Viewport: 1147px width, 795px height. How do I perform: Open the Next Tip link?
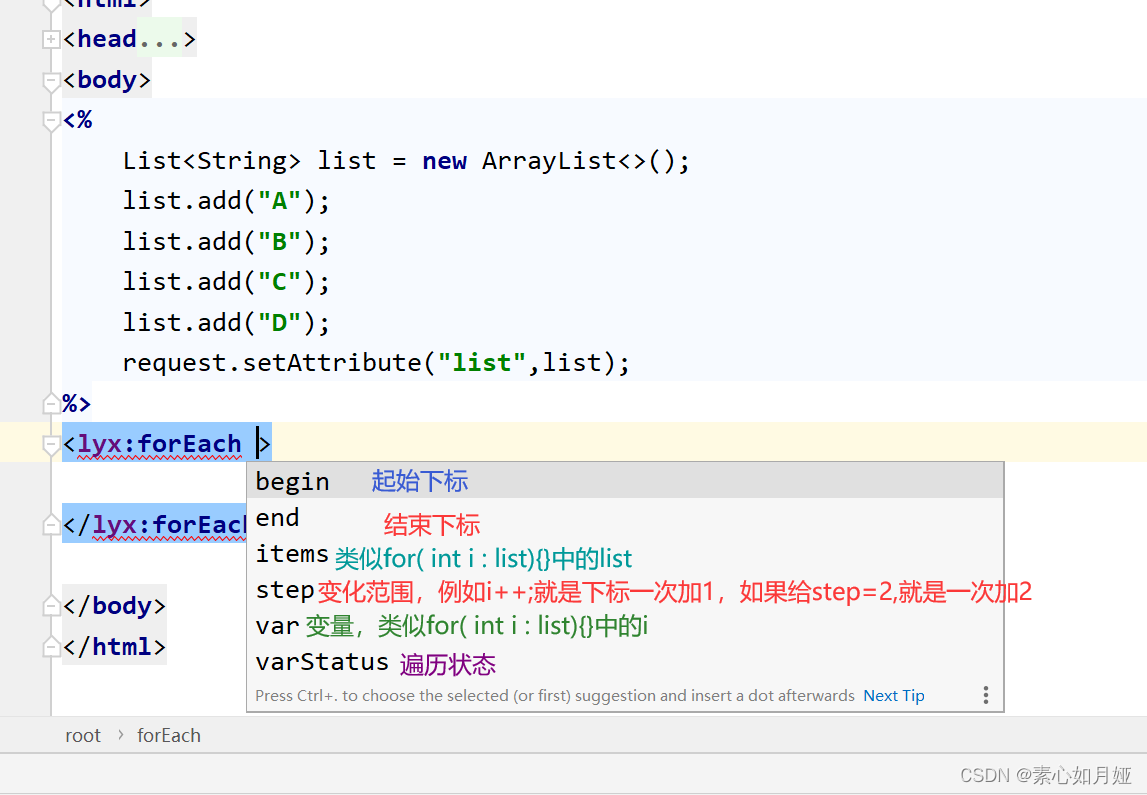894,696
